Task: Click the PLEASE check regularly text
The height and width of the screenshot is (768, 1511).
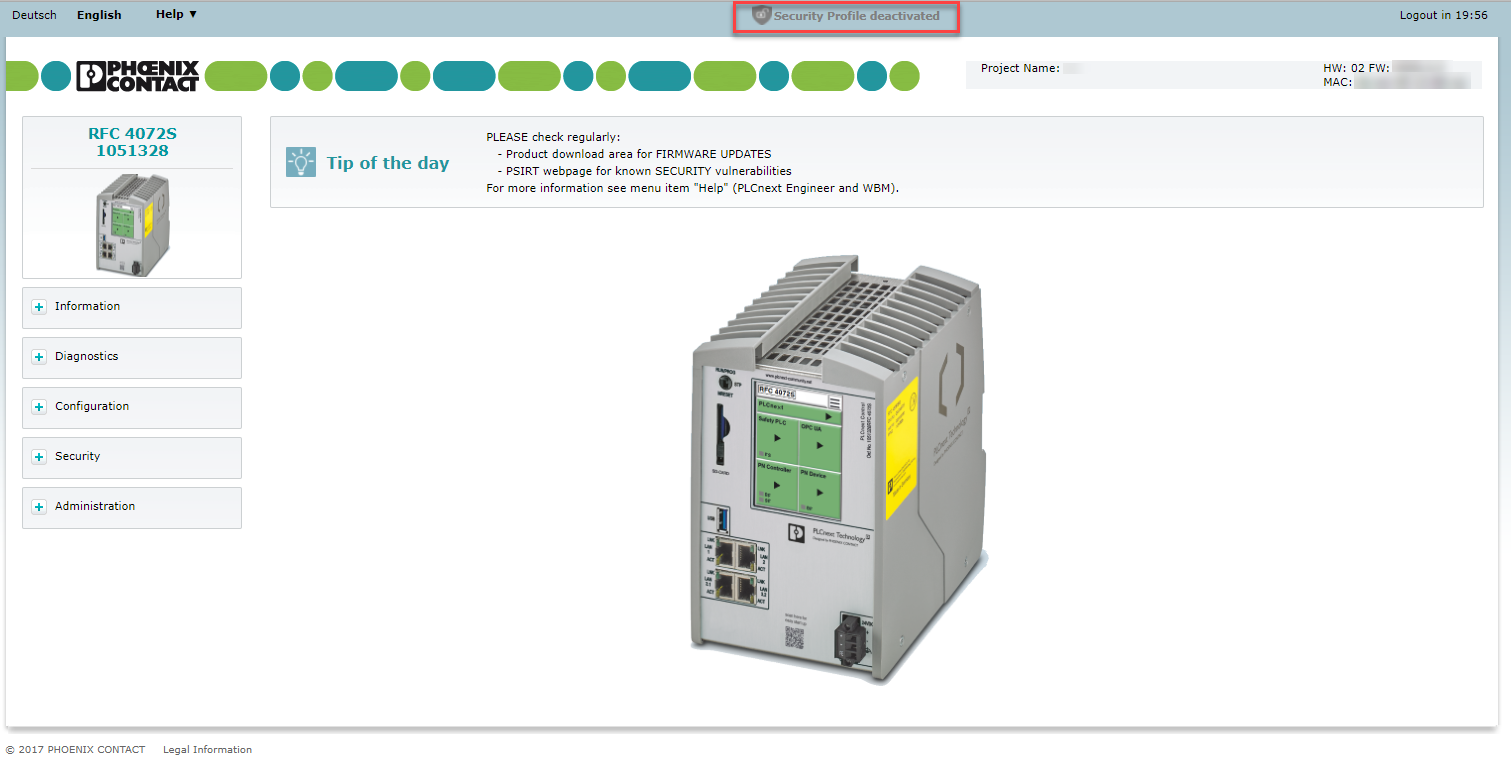Action: 553,137
